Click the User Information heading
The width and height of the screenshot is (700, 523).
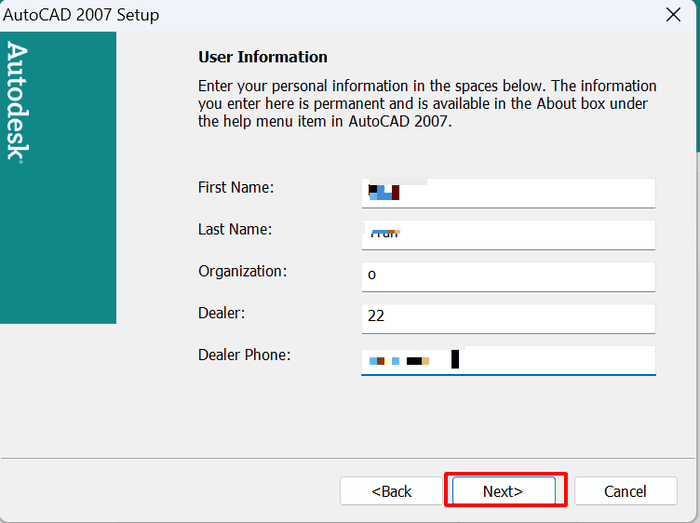click(263, 57)
